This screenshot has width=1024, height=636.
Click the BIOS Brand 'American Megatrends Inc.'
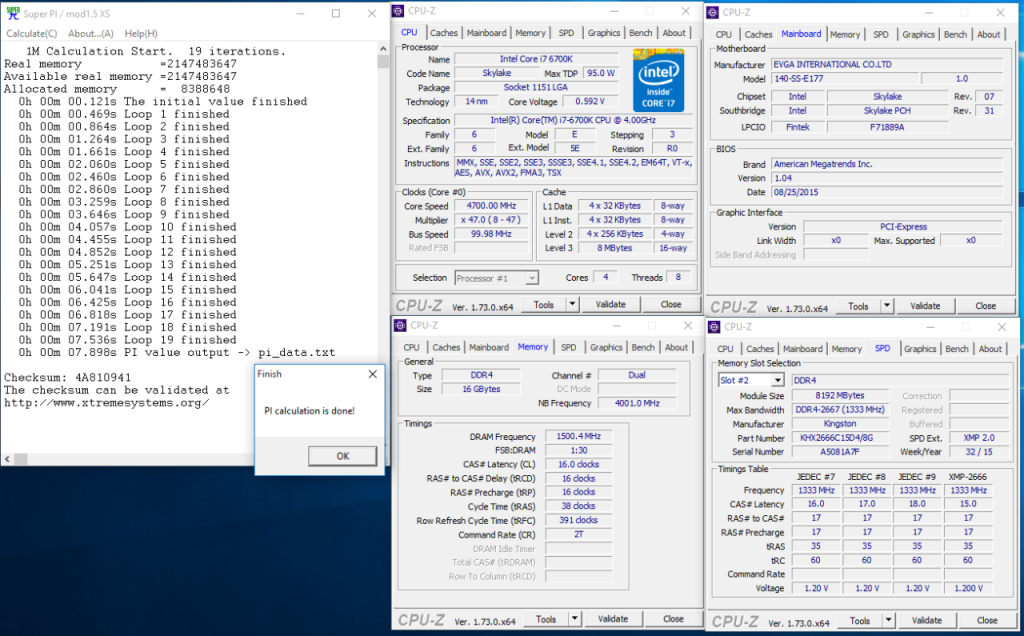(x=887, y=164)
